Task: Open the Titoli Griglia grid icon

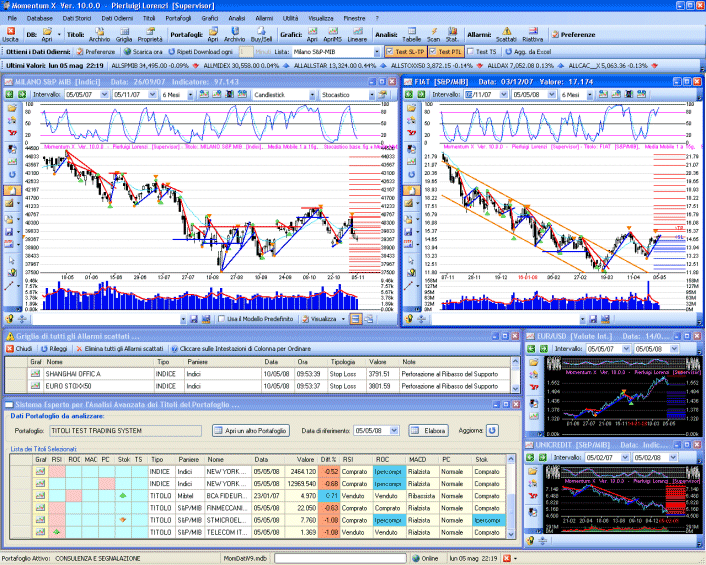Action: pyautogui.click(x=124, y=34)
